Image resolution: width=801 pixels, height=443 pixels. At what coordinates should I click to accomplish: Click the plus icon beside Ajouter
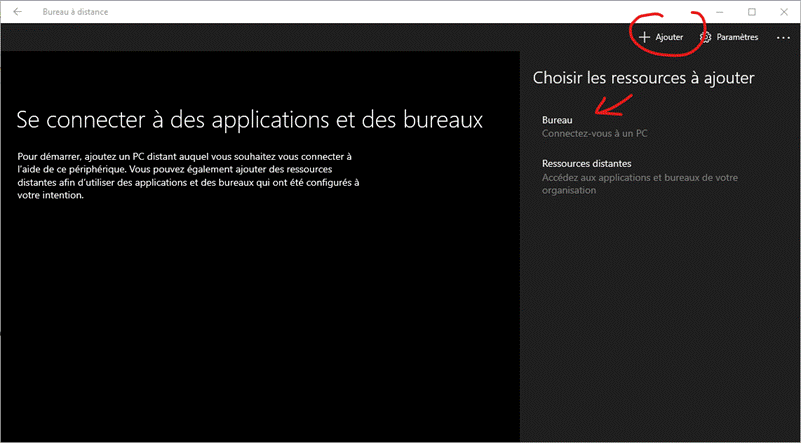645,37
